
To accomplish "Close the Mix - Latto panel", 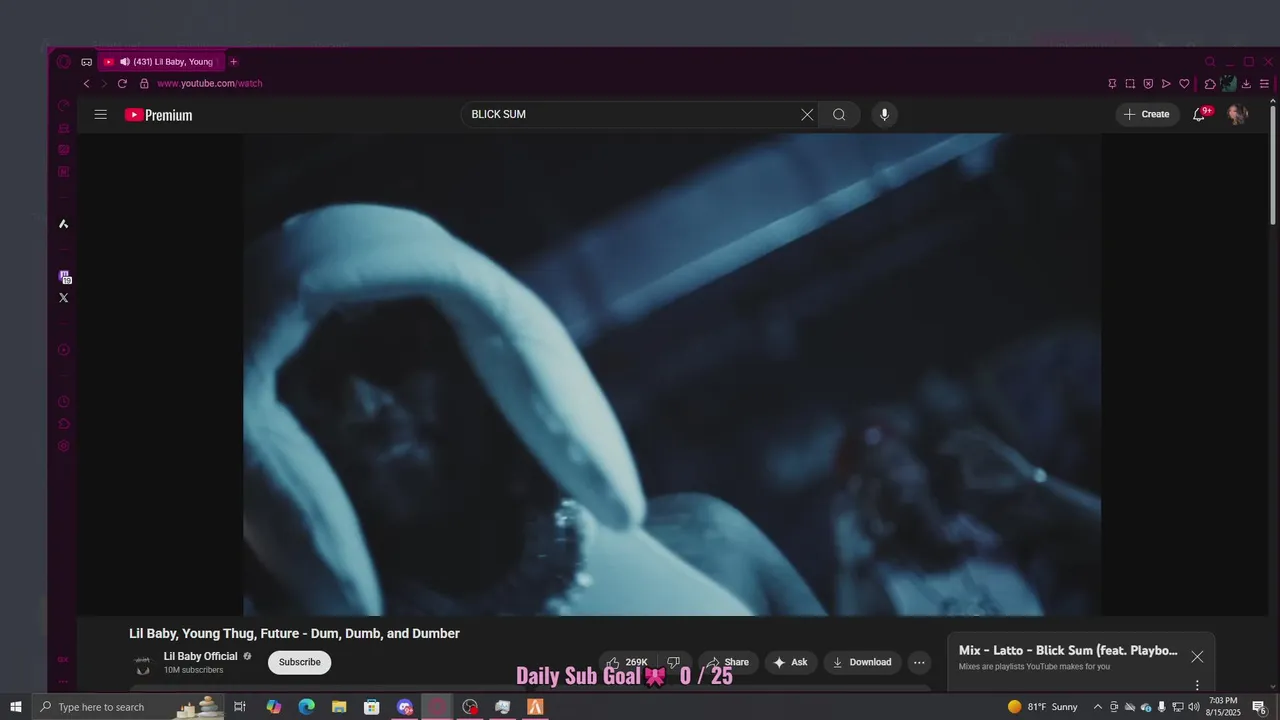I will pyautogui.click(x=1197, y=657).
